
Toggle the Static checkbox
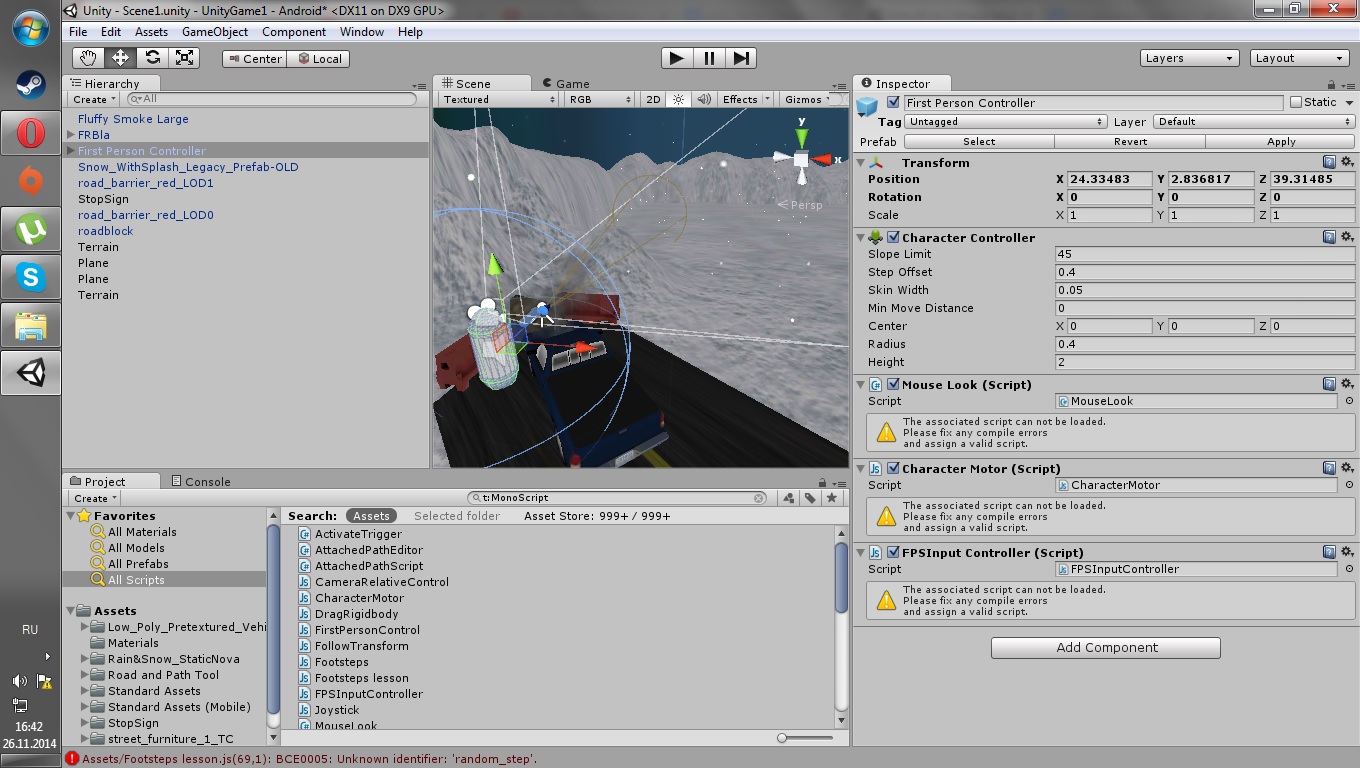coord(1296,102)
